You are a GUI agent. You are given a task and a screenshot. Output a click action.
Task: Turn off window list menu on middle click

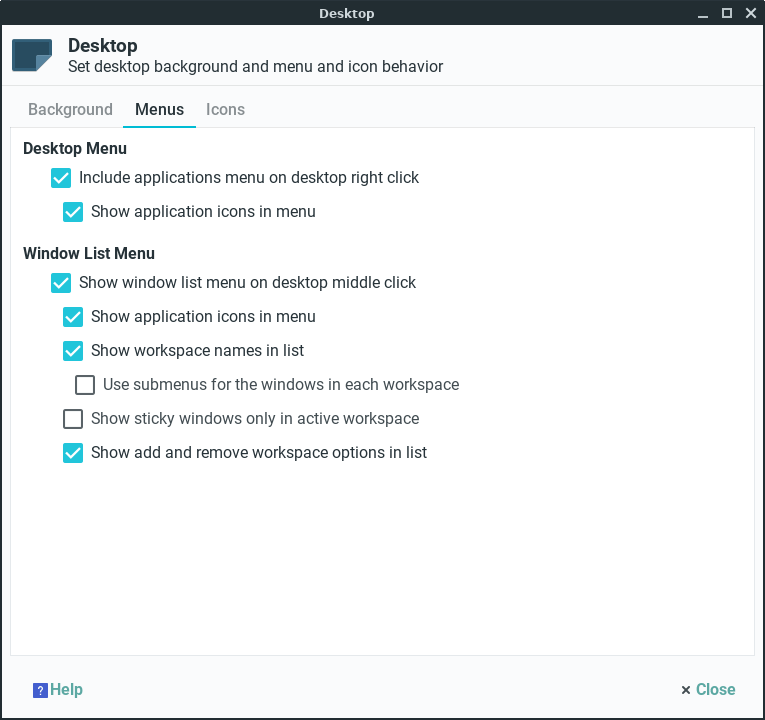(61, 283)
